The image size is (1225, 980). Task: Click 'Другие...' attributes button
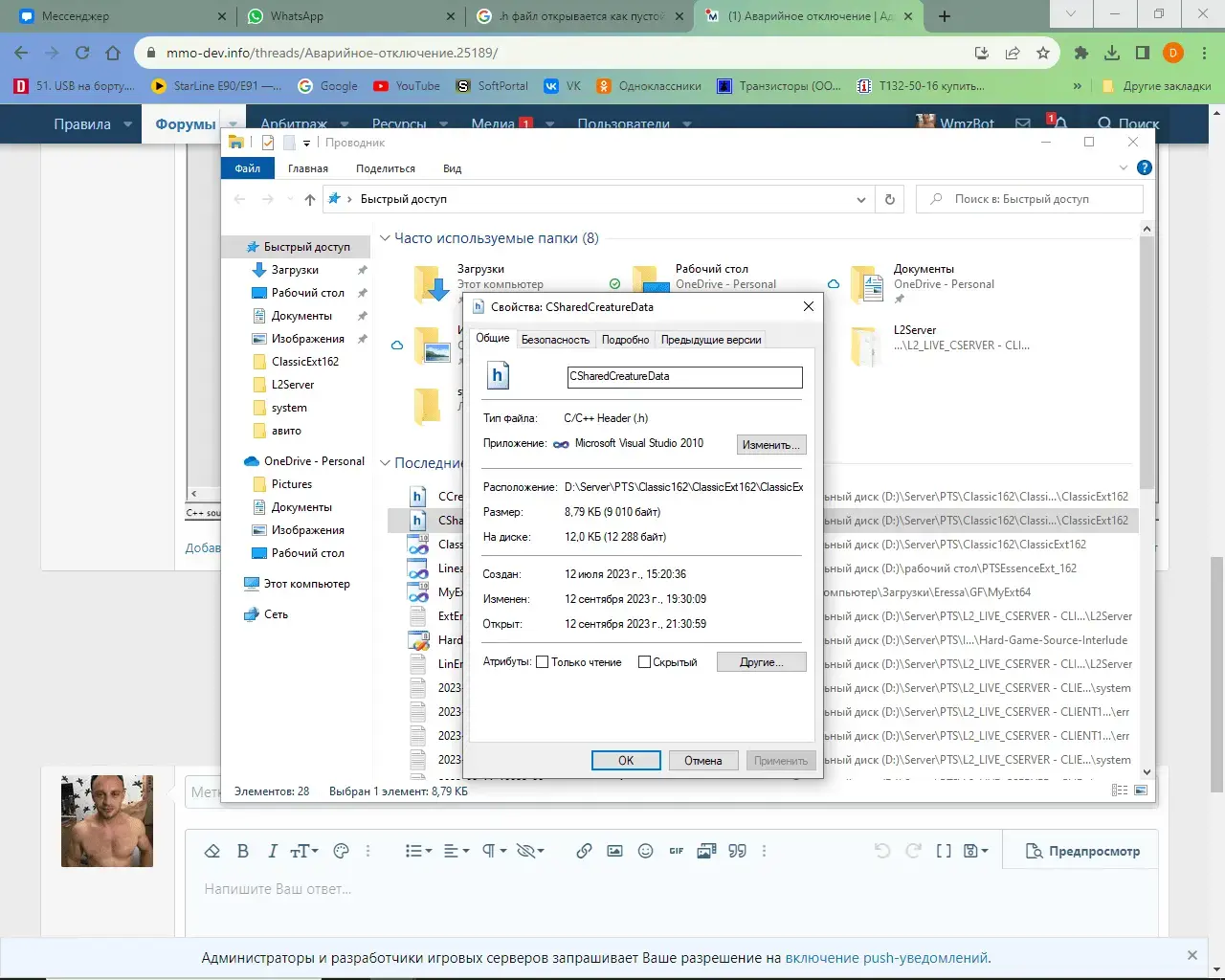point(762,662)
